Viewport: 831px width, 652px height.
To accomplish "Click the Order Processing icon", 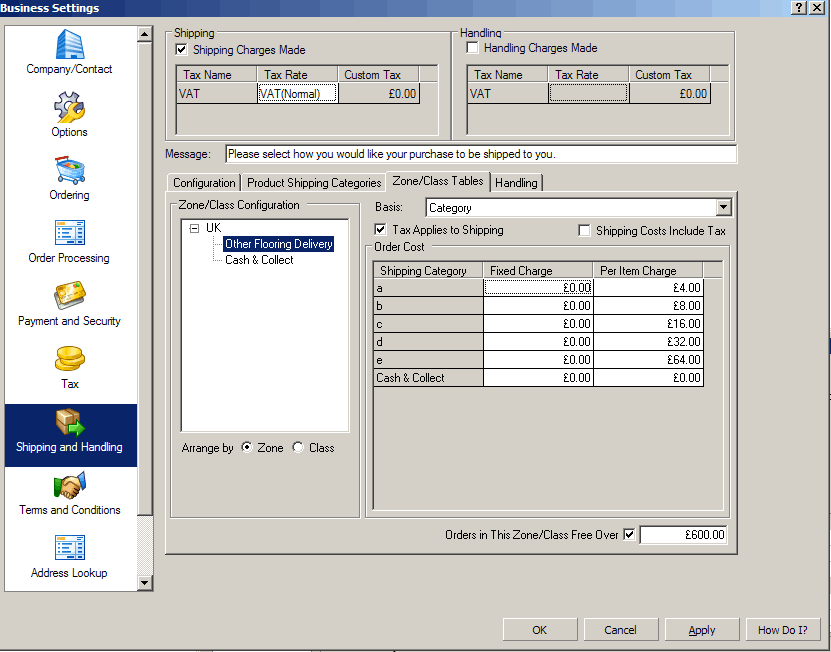I will pyautogui.click(x=69, y=233).
